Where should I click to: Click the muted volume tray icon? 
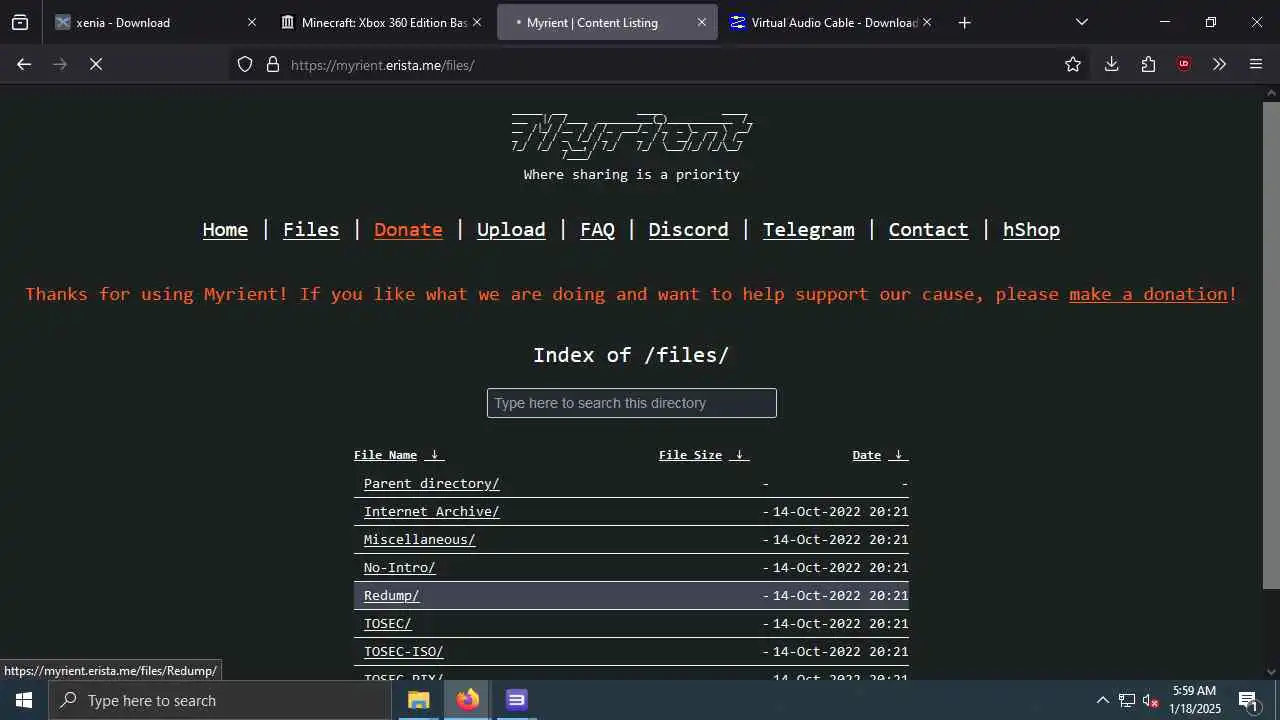click(1150, 700)
